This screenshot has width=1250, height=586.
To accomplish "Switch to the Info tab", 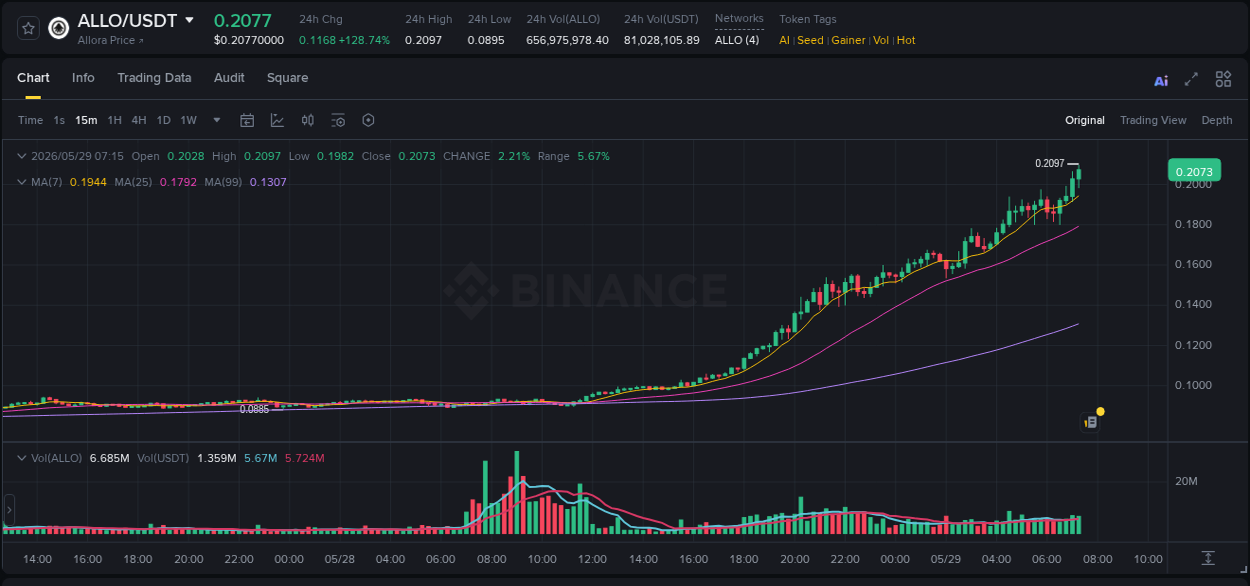I will (83, 78).
